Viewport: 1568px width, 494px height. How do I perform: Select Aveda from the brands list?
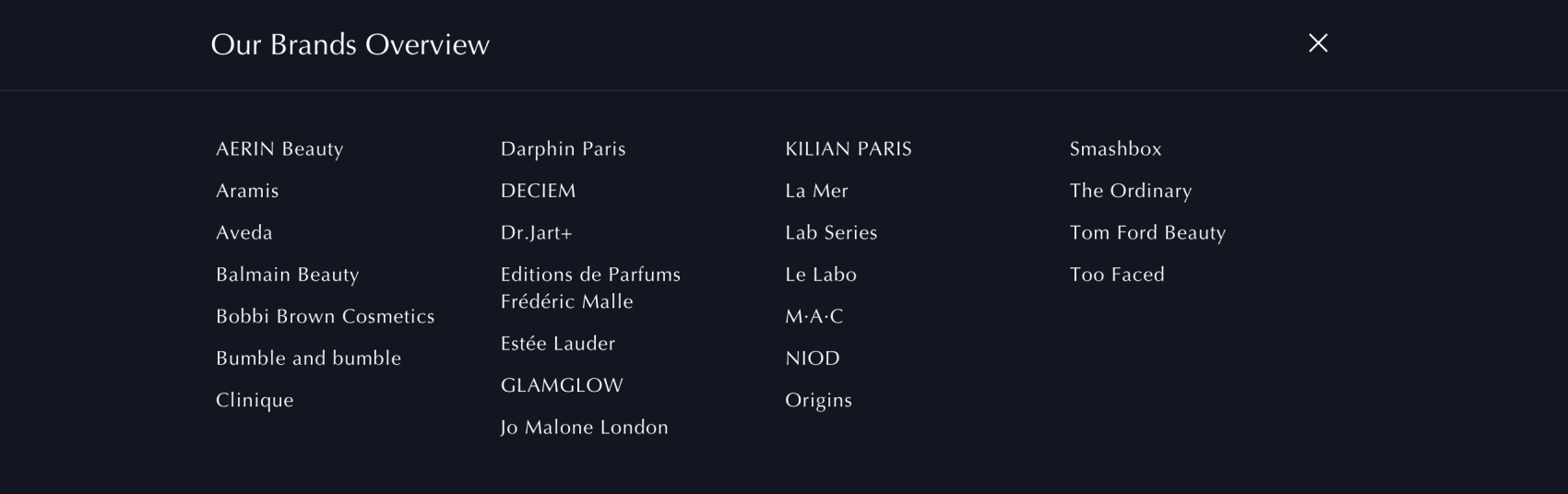coord(244,233)
